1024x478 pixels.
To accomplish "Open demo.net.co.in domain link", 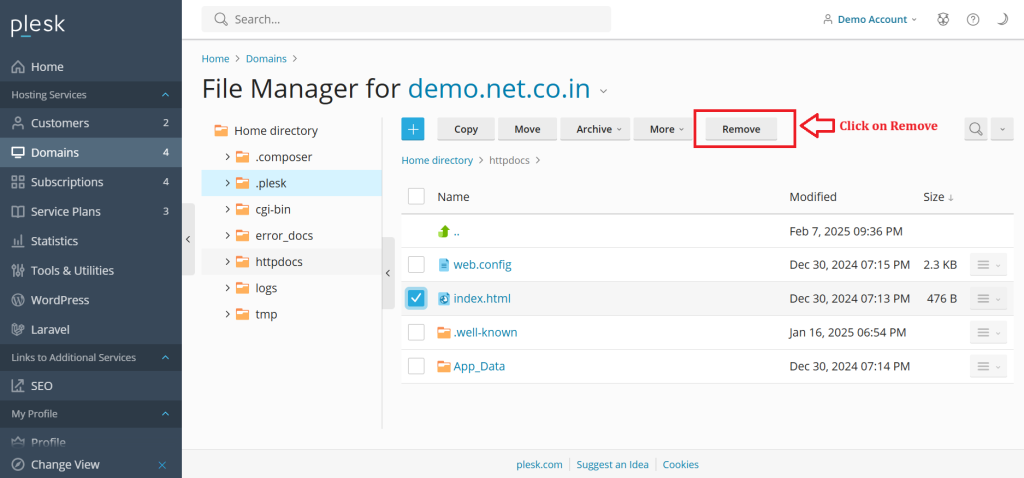I will point(499,89).
